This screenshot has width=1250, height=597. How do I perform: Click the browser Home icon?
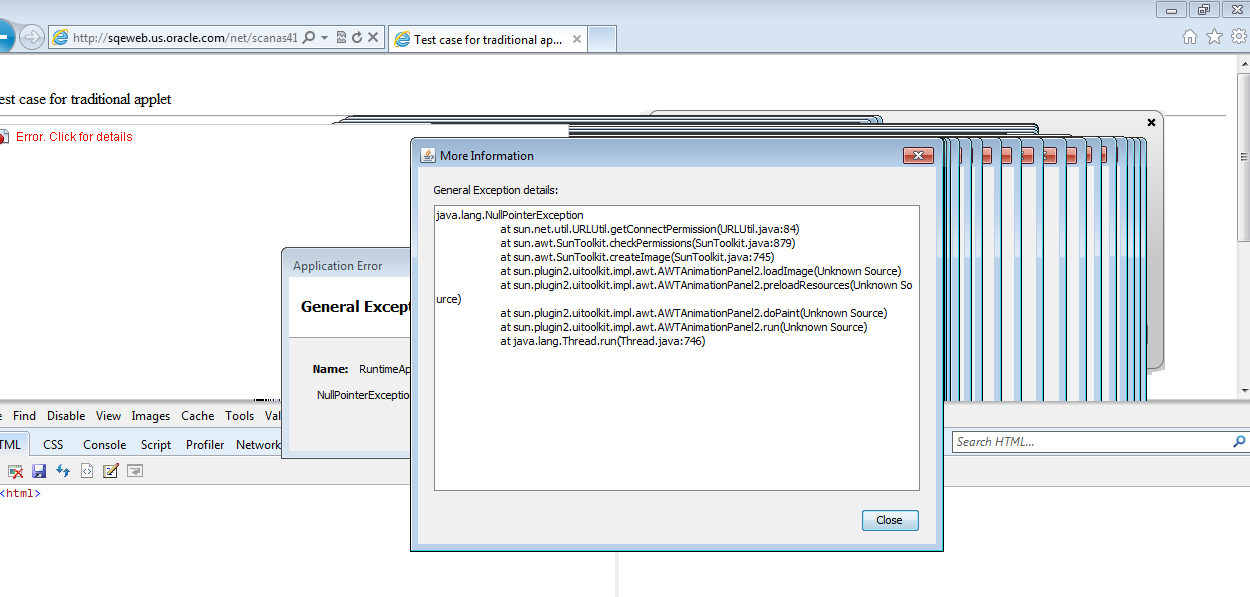[1190, 37]
